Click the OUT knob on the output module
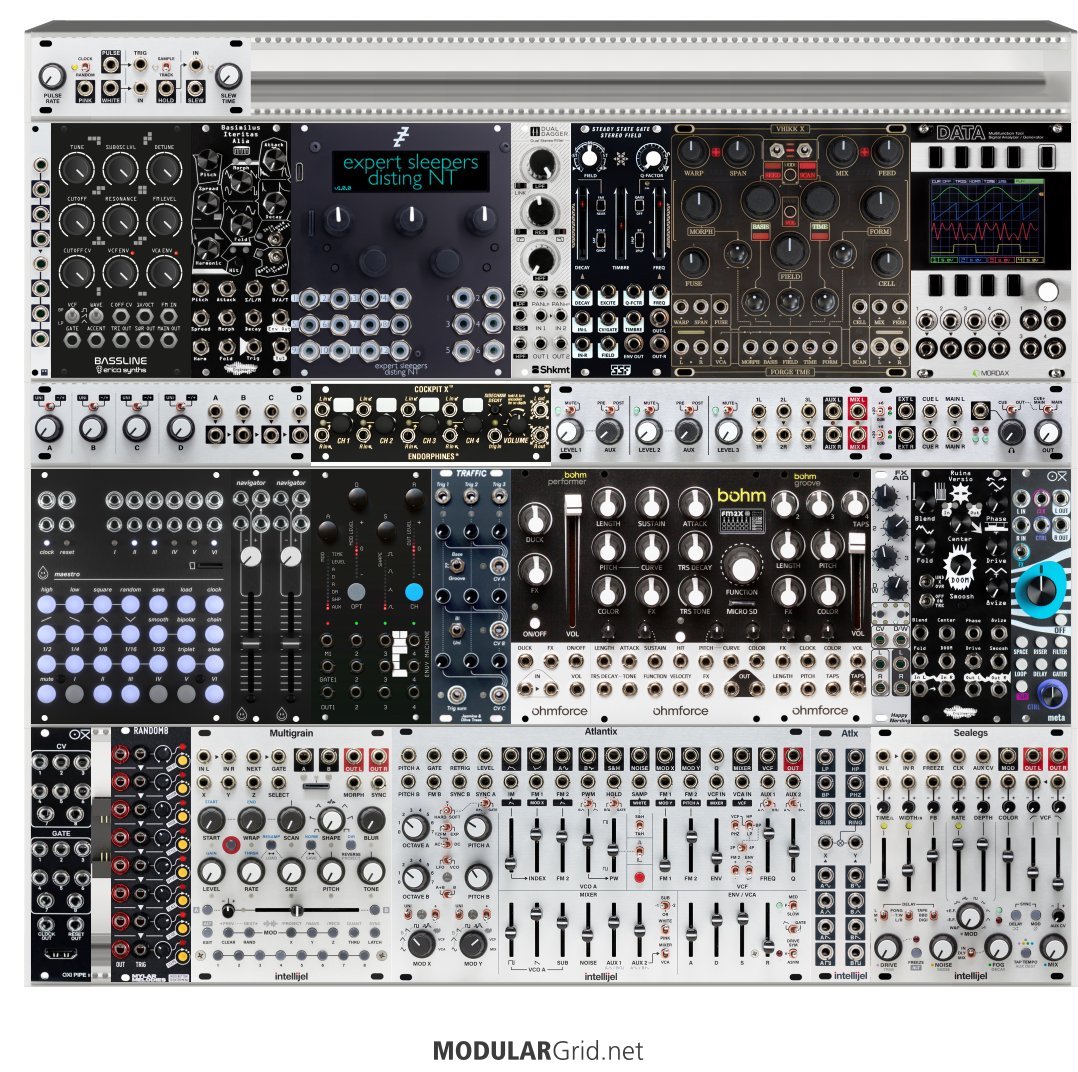This screenshot has width=1078, height=1072. [x=1047, y=432]
